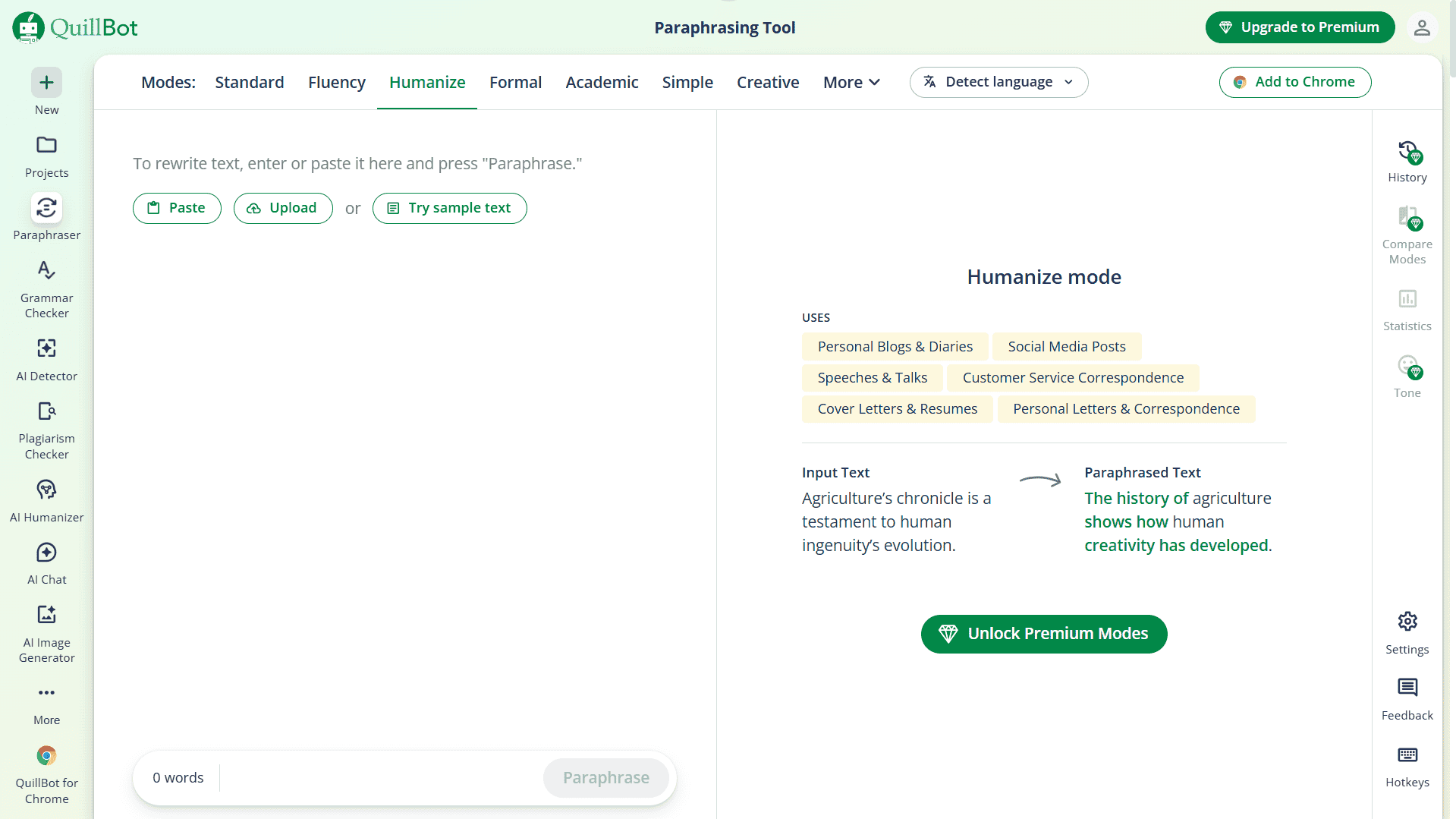1456x819 pixels.
Task: Open Compare Modes panel
Action: coord(1407,235)
